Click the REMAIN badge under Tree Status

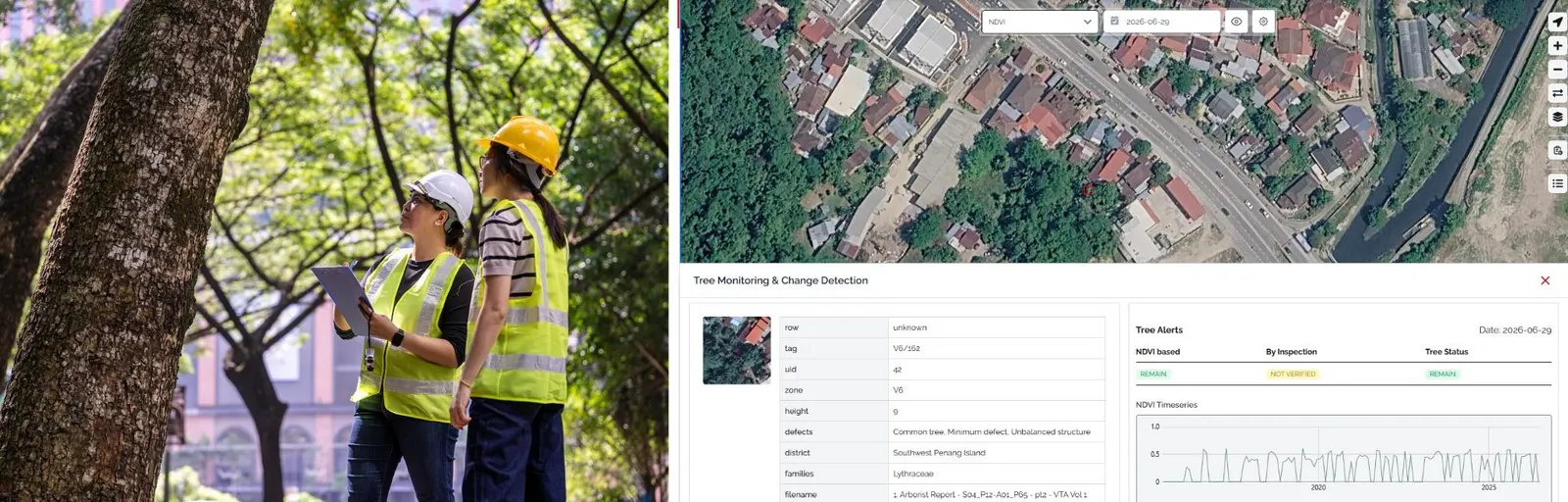point(1443,374)
